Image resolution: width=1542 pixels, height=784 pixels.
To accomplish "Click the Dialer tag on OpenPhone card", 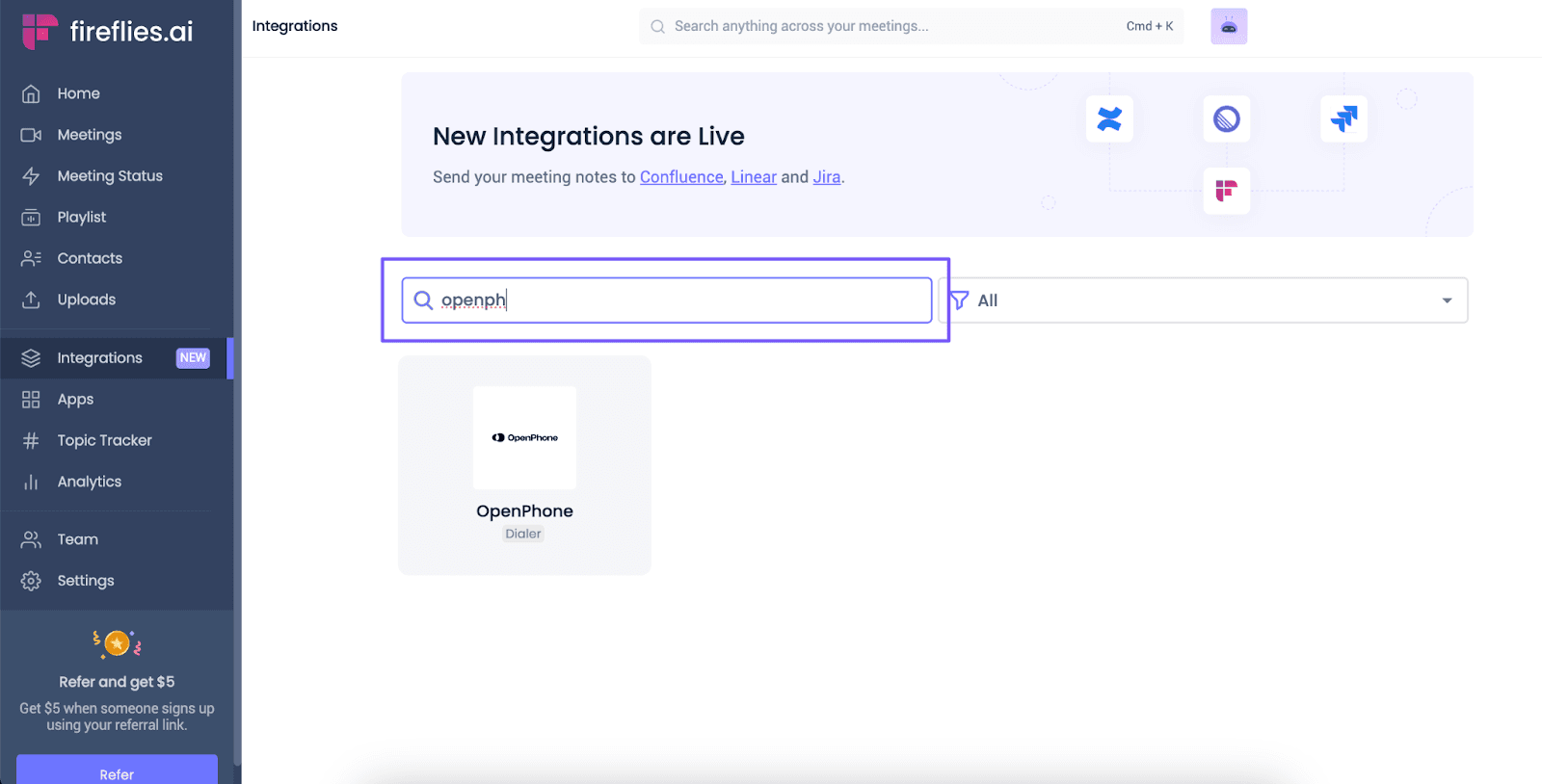I will (523, 534).
